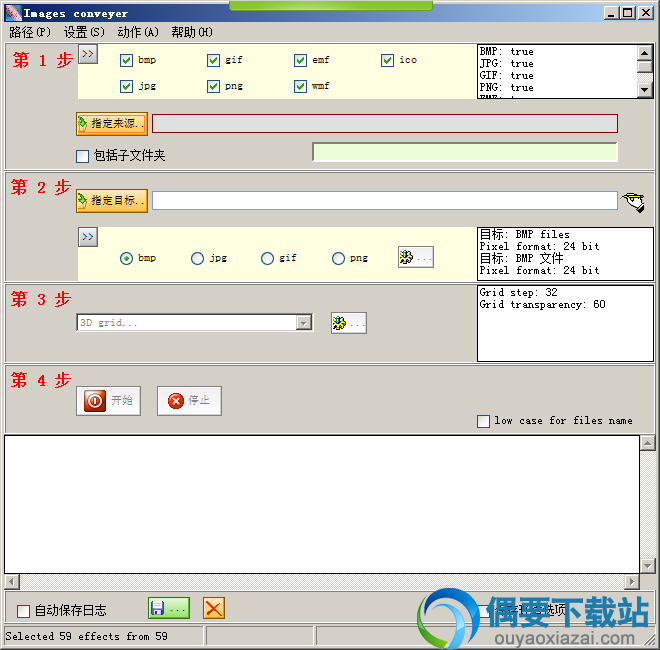Click PNG: true in info list
This screenshot has width=660, height=650.
(506, 88)
